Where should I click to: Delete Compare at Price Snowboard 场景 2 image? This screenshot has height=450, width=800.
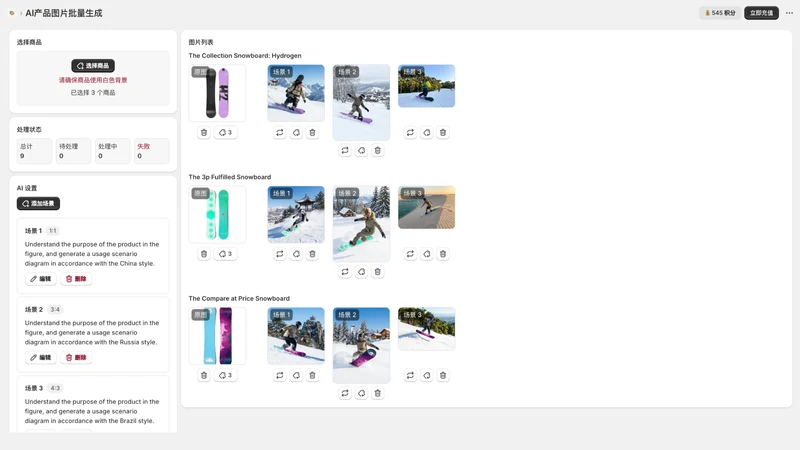pos(378,393)
